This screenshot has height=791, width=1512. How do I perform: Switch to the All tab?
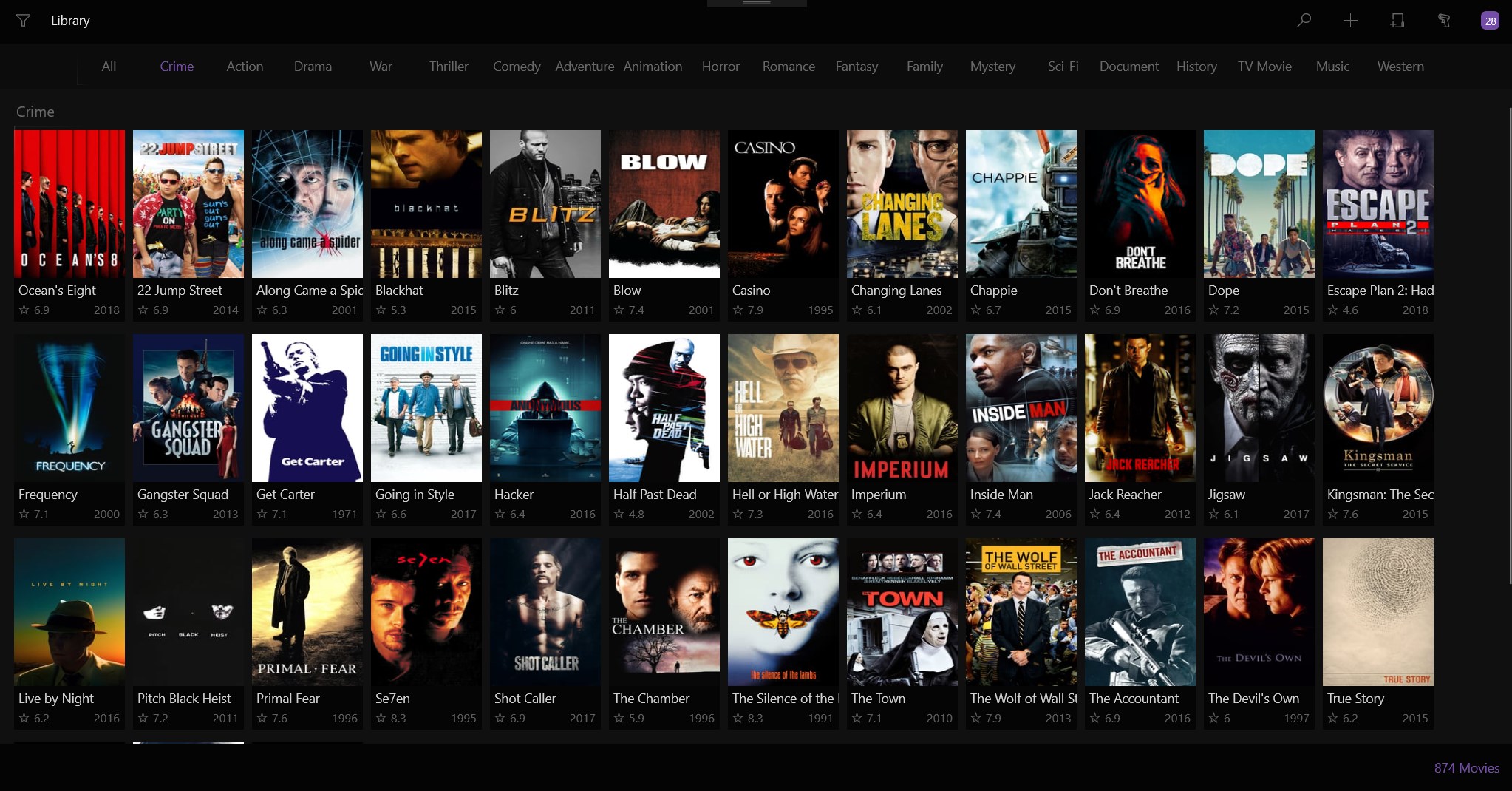coord(108,67)
